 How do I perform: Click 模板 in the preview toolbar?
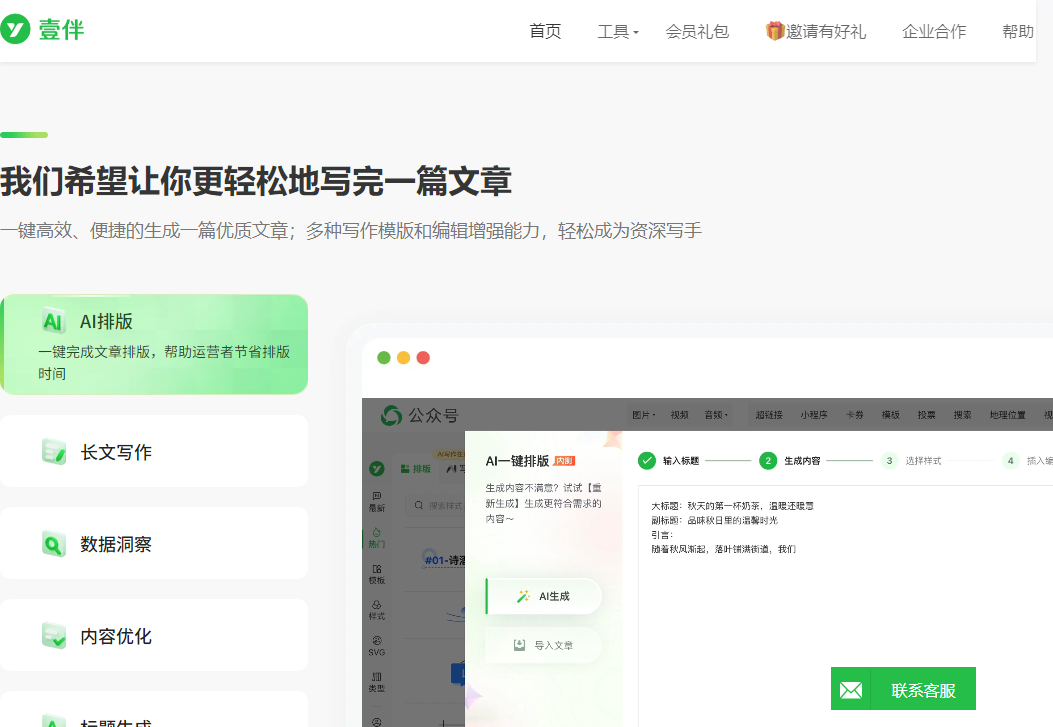890,415
